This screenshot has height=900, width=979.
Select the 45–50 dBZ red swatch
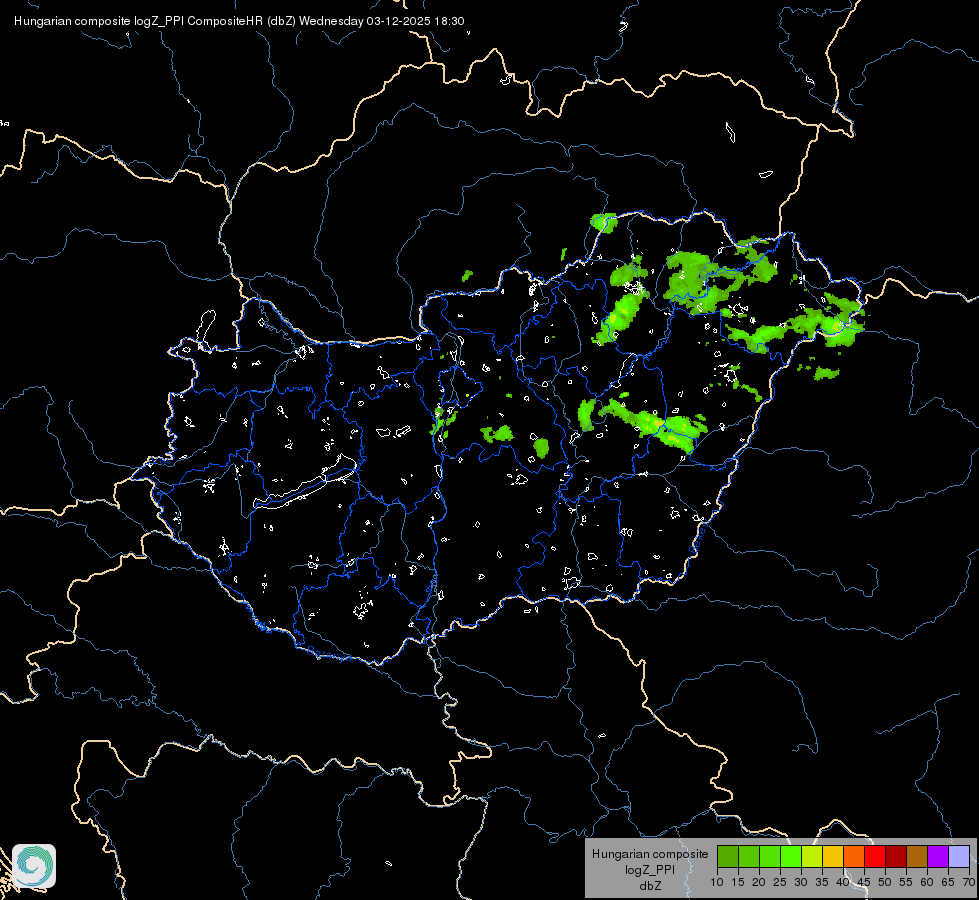click(875, 856)
